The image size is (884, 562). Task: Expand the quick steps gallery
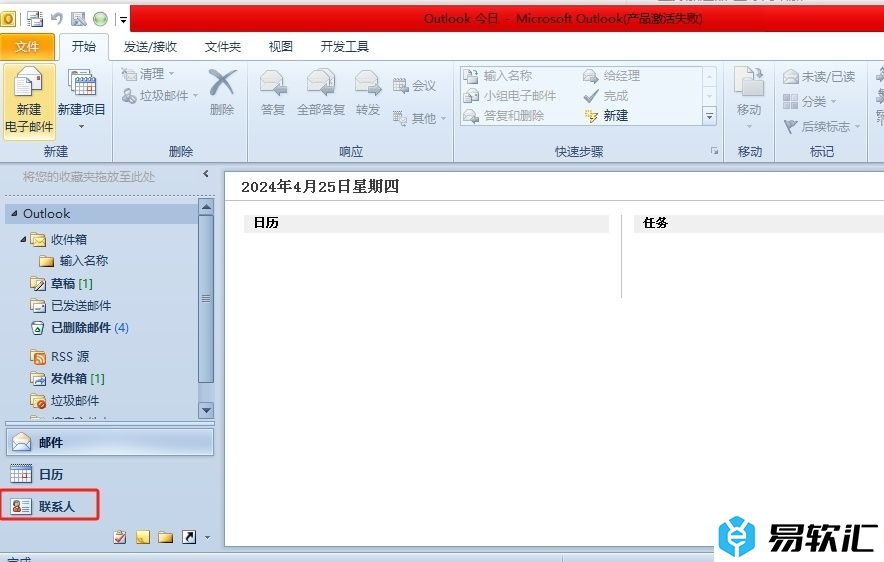(x=710, y=117)
